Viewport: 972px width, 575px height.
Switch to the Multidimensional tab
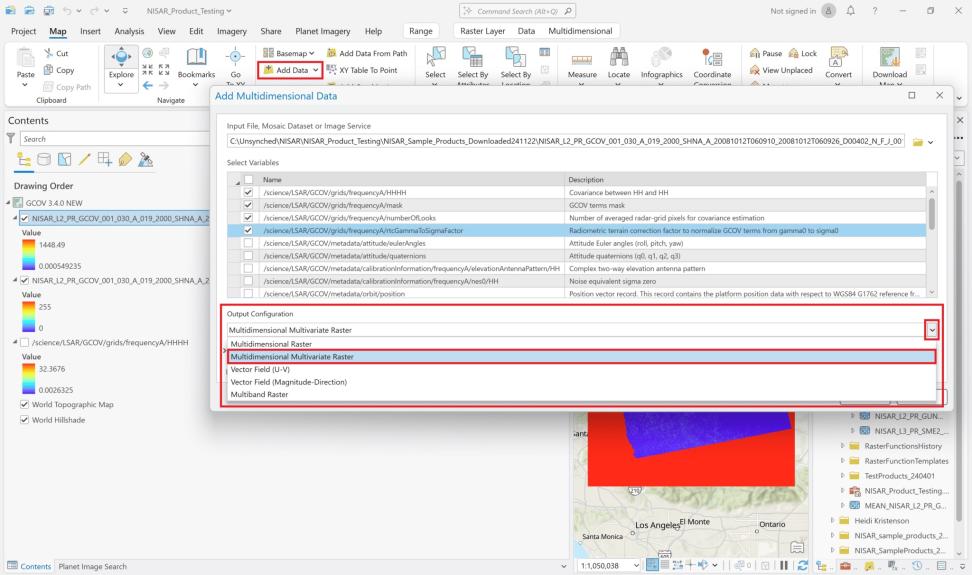point(580,31)
